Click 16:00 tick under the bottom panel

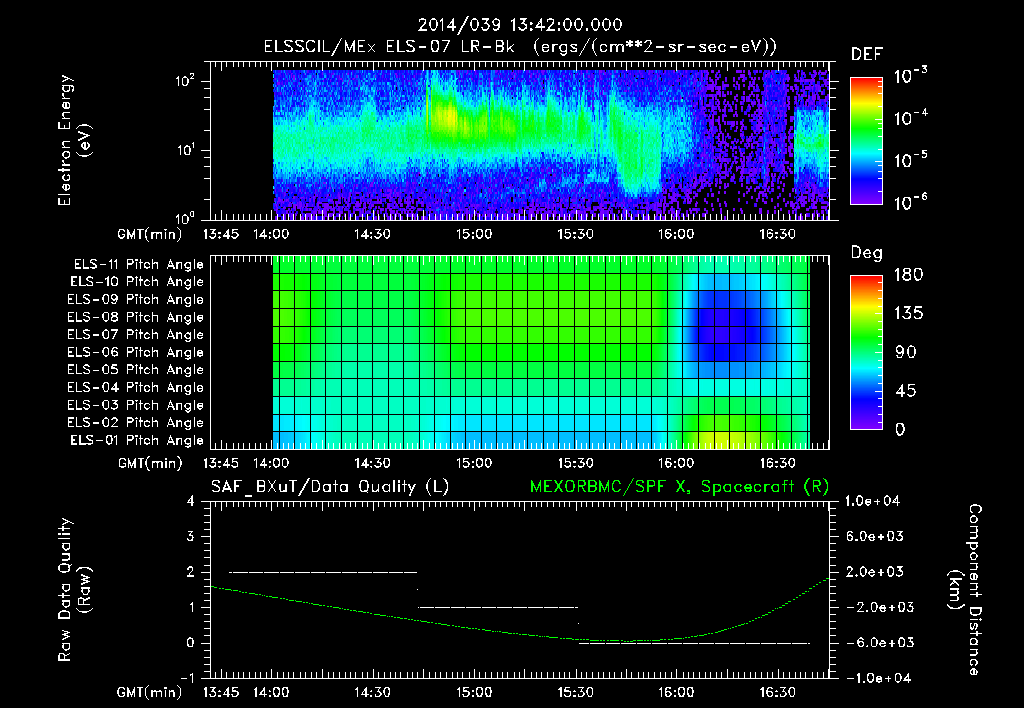point(676,692)
